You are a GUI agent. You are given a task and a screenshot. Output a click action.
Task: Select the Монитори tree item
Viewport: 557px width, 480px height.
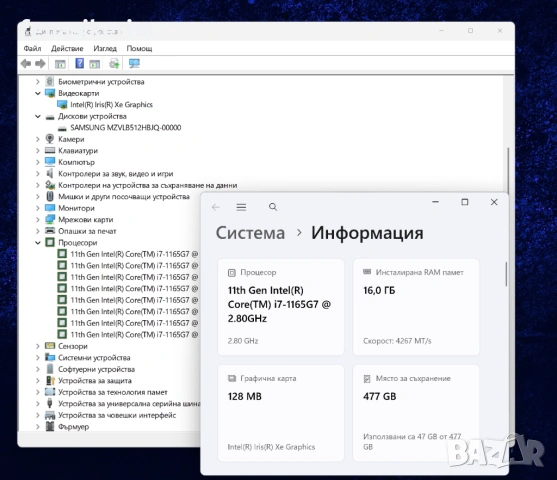tap(76, 208)
